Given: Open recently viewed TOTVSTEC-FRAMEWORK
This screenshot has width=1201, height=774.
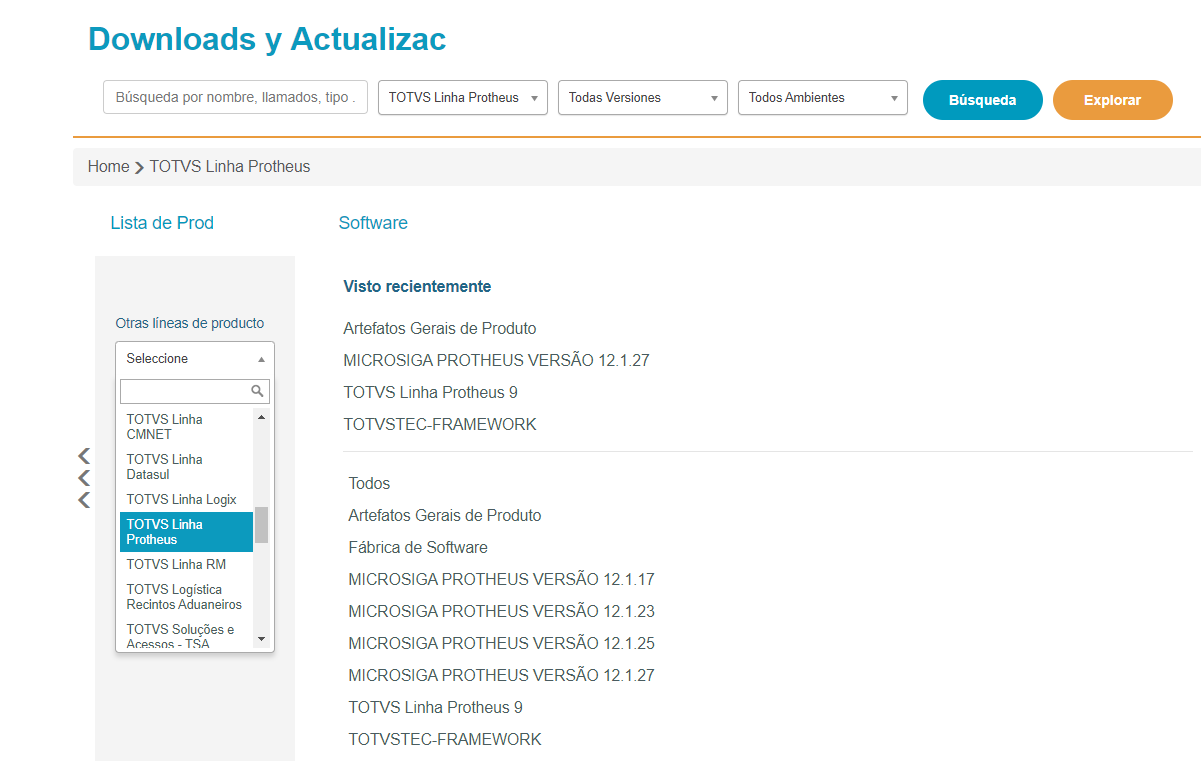Looking at the screenshot, I should click(440, 424).
